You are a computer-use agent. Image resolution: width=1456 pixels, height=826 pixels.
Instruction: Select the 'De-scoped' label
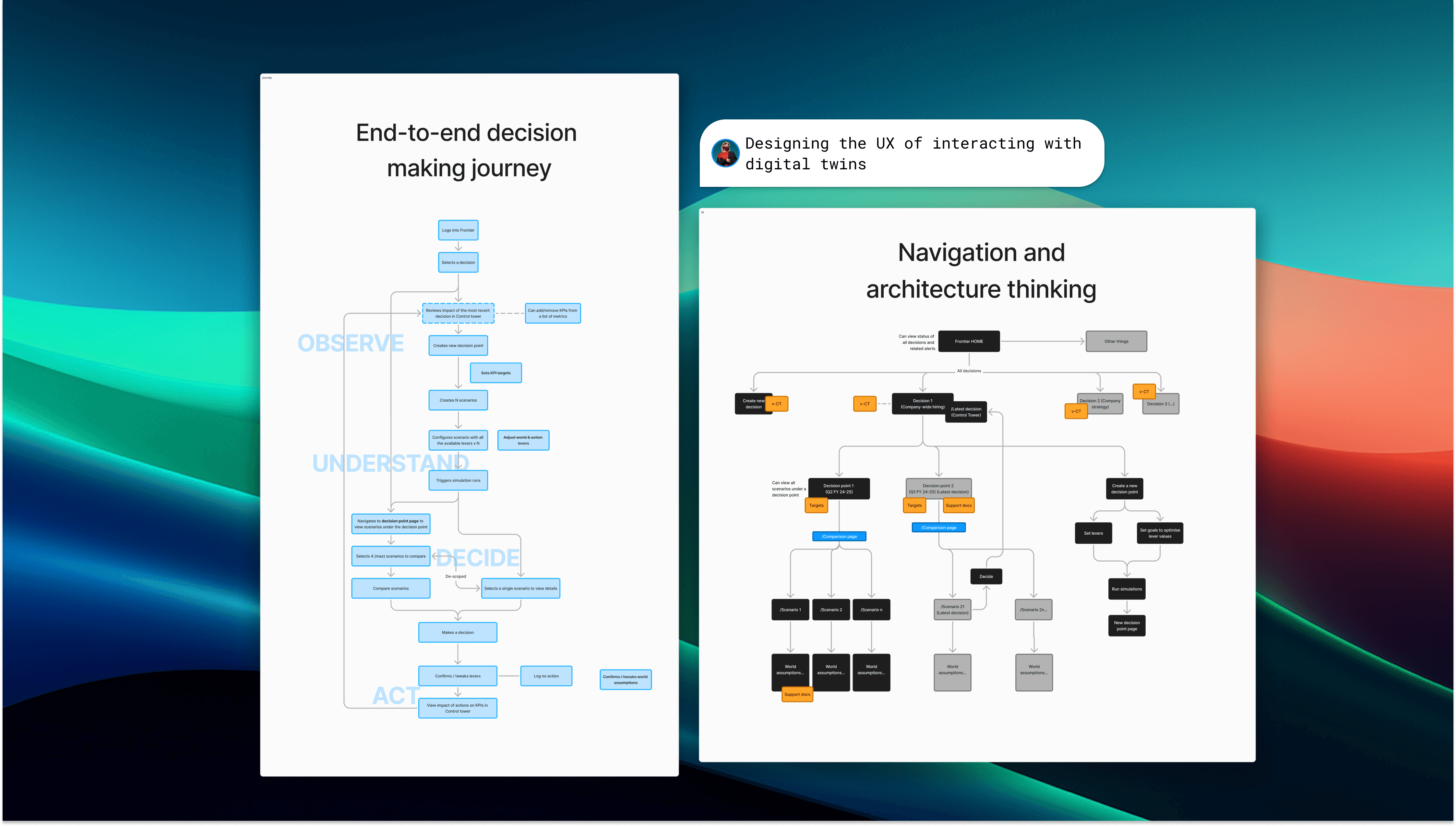coord(456,577)
